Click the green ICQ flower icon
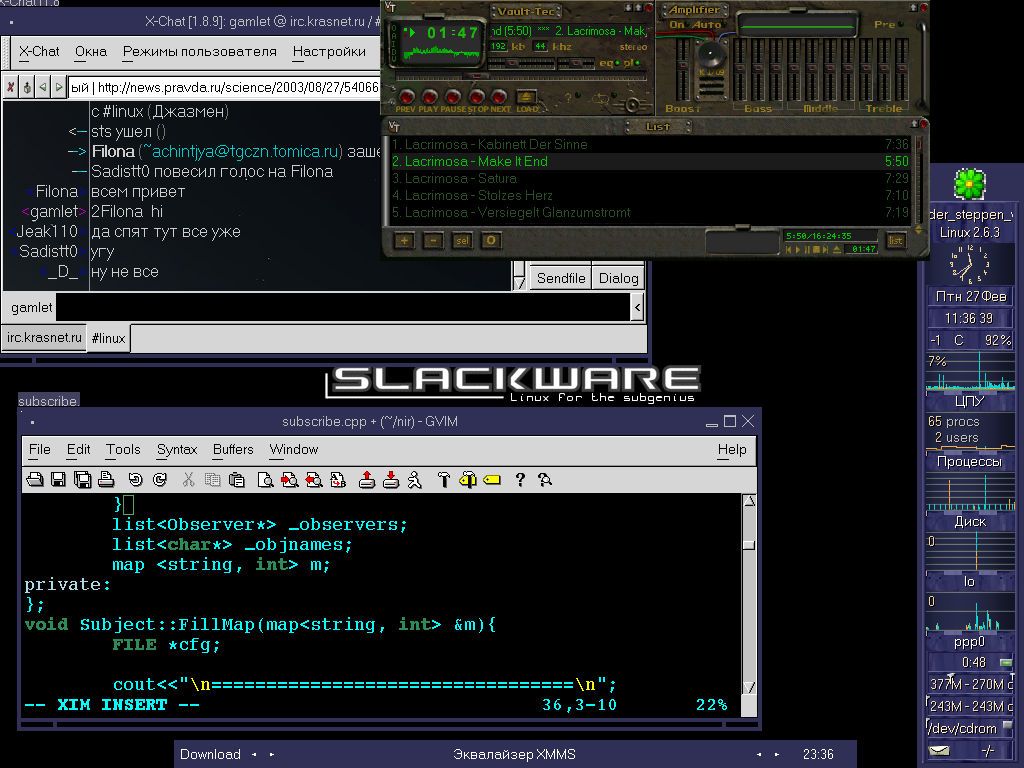The height and width of the screenshot is (768, 1024). click(969, 185)
